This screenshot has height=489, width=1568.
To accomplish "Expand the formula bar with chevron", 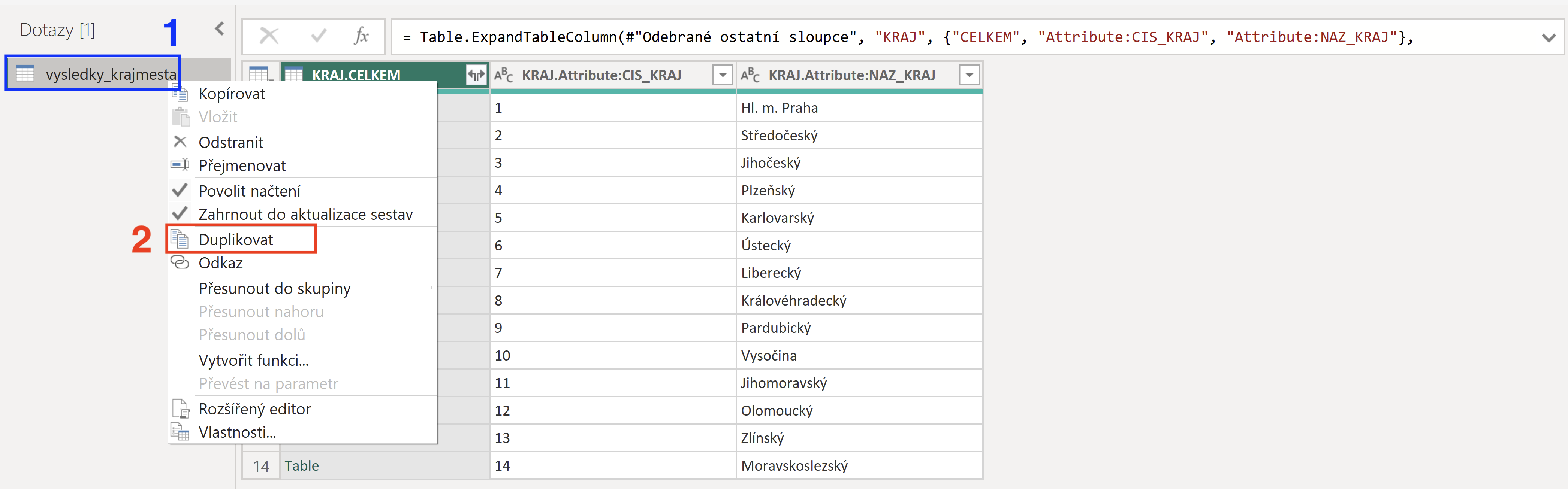I will (1549, 38).
